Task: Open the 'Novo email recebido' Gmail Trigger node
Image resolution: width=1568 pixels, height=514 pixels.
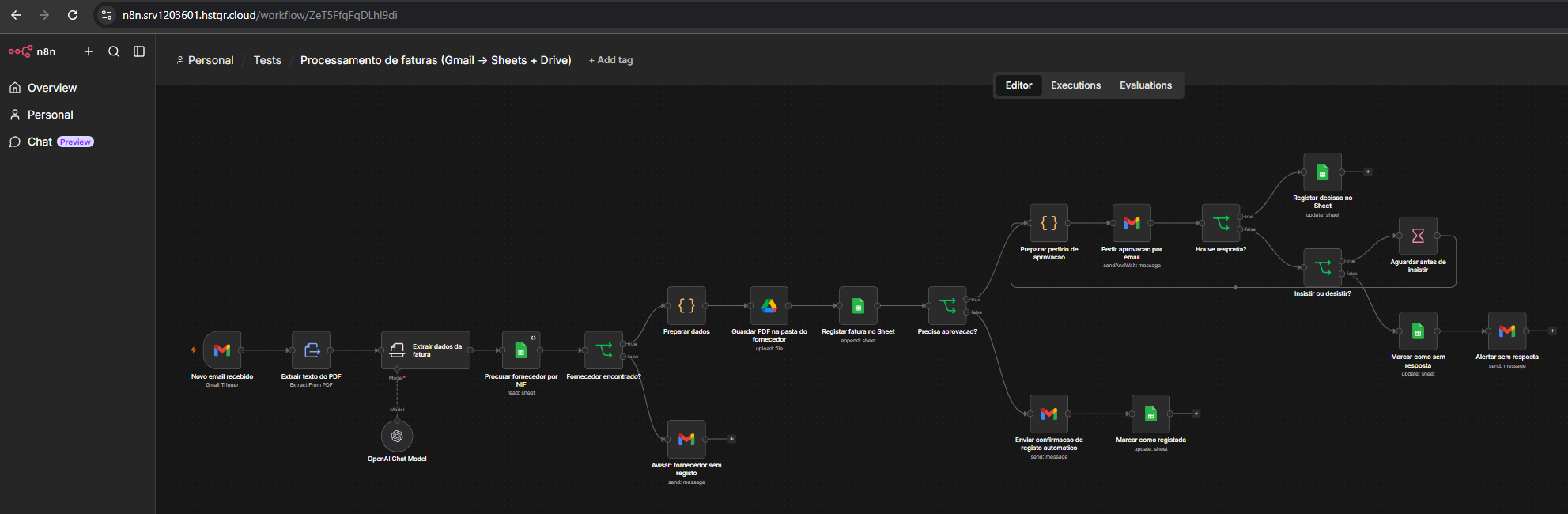Action: point(222,350)
